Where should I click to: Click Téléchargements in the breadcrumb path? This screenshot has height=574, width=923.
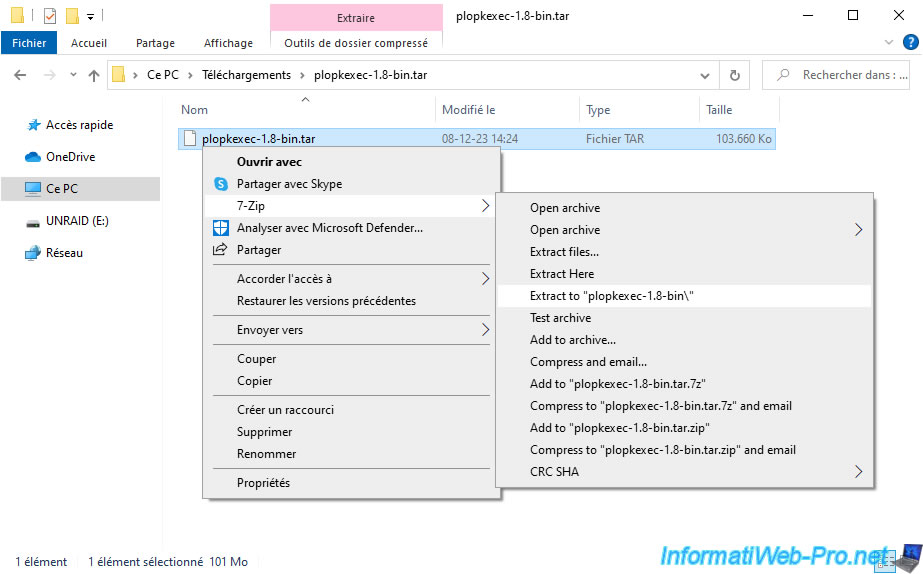click(246, 75)
